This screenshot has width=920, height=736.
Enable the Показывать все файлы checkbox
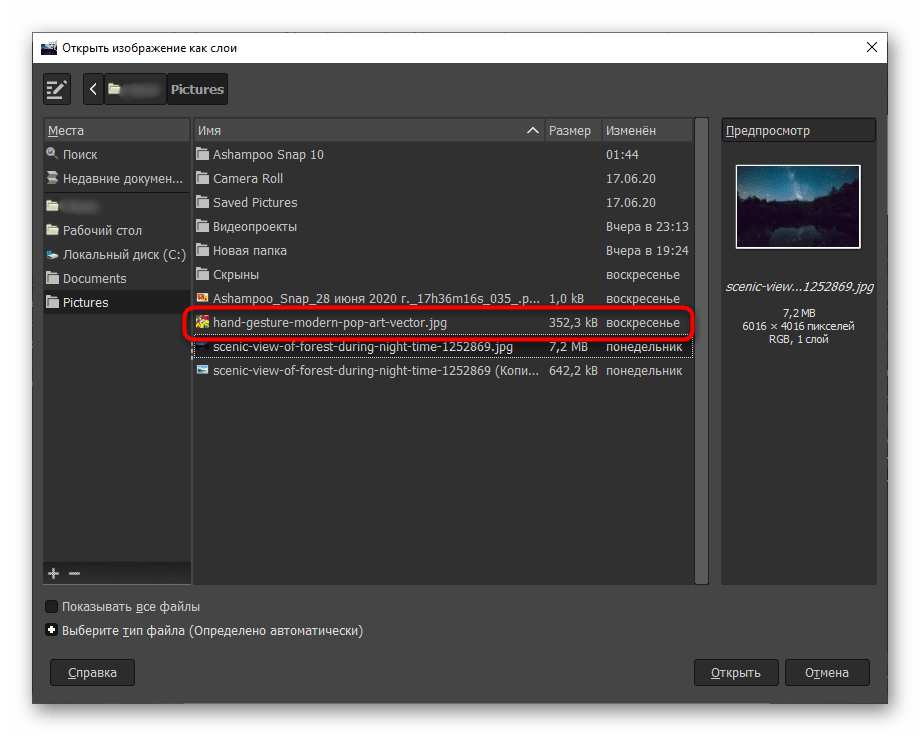[52, 606]
